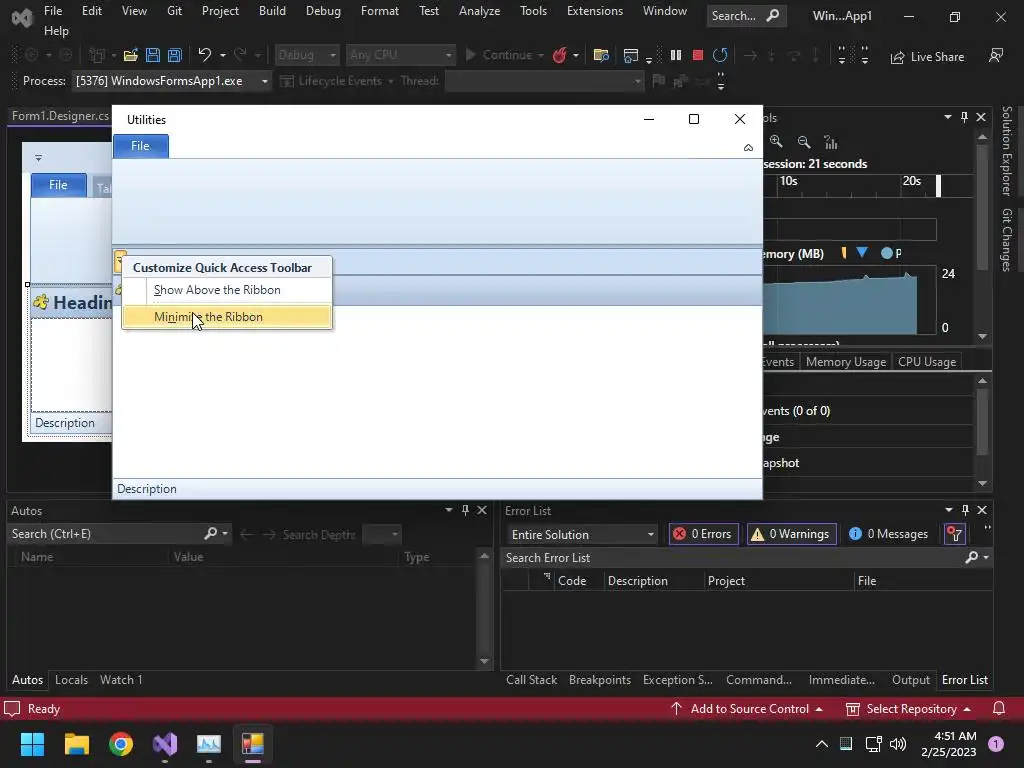
Task: Click the Diagnostic Tools chart reset icon
Action: (831, 142)
